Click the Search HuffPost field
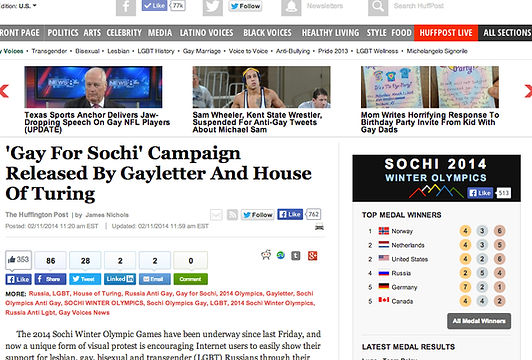 pyautogui.click(x=419, y=6)
